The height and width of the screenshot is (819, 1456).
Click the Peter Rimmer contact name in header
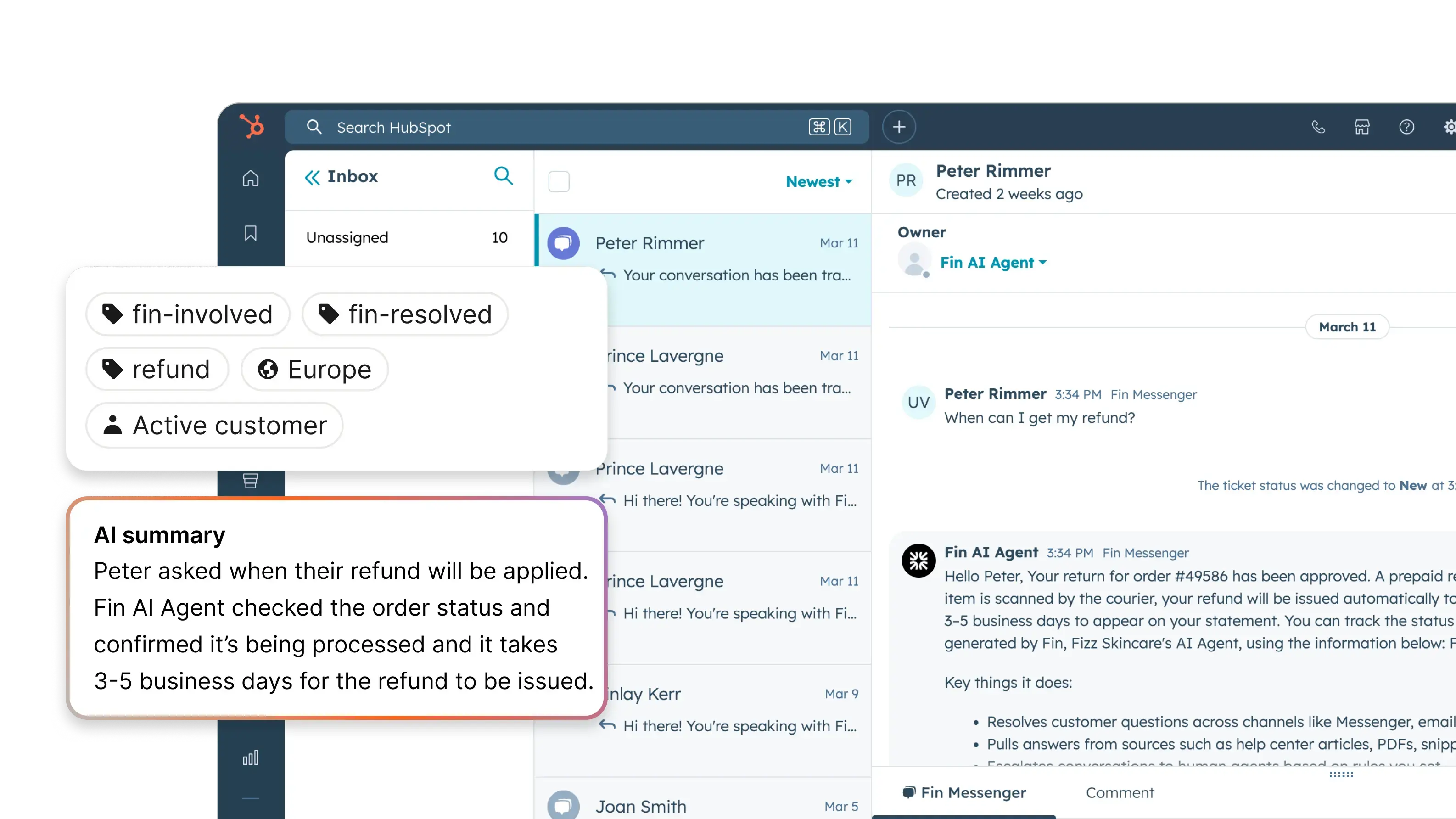point(993,171)
